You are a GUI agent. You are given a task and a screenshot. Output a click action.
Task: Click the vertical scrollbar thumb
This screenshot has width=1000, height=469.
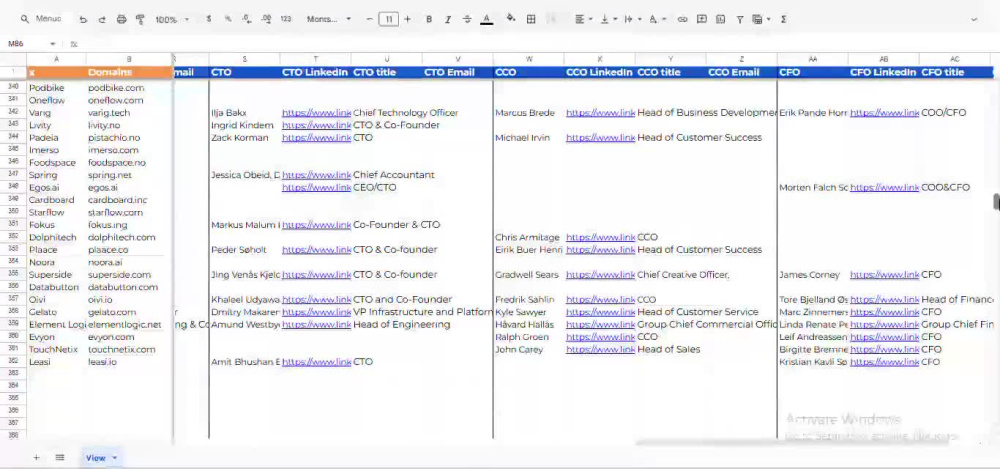996,201
